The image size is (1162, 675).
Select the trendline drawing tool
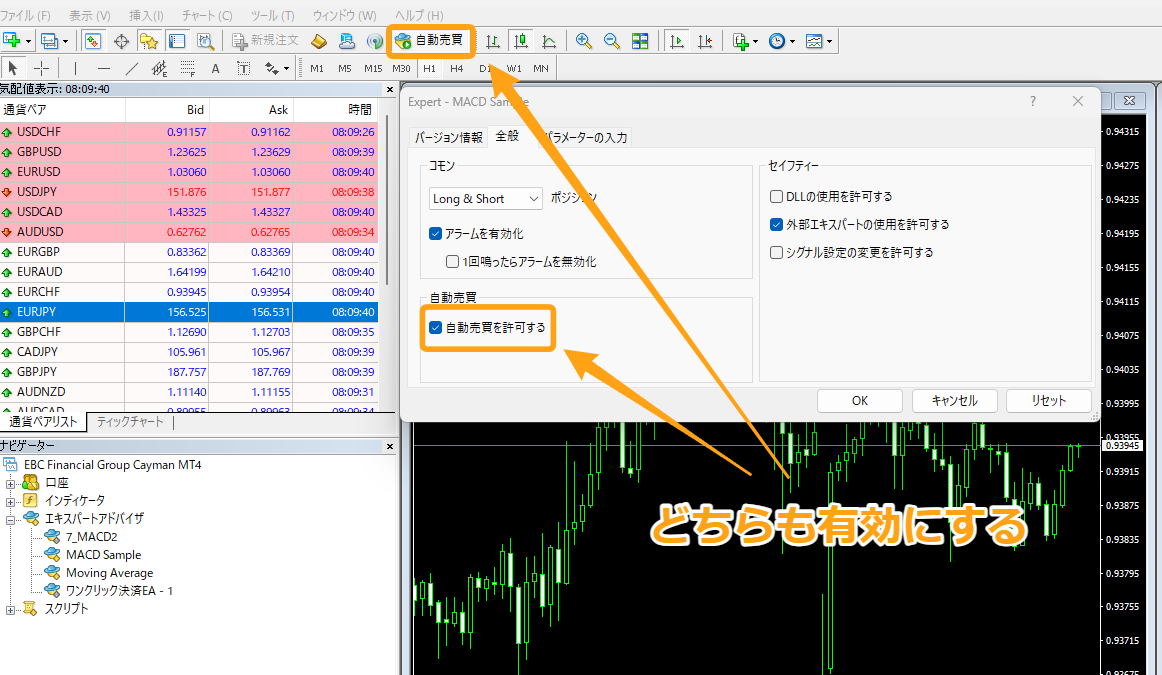point(131,68)
